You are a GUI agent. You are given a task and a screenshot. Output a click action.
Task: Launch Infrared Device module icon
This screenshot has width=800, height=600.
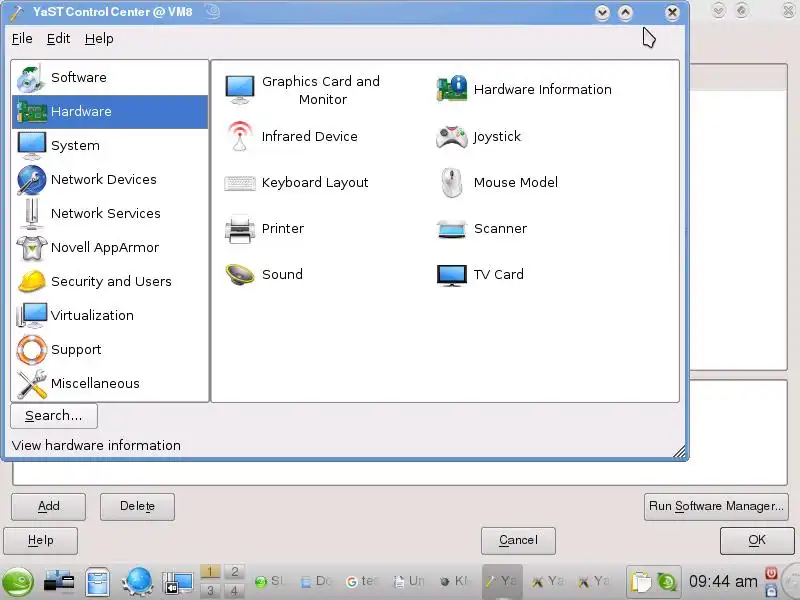point(240,136)
